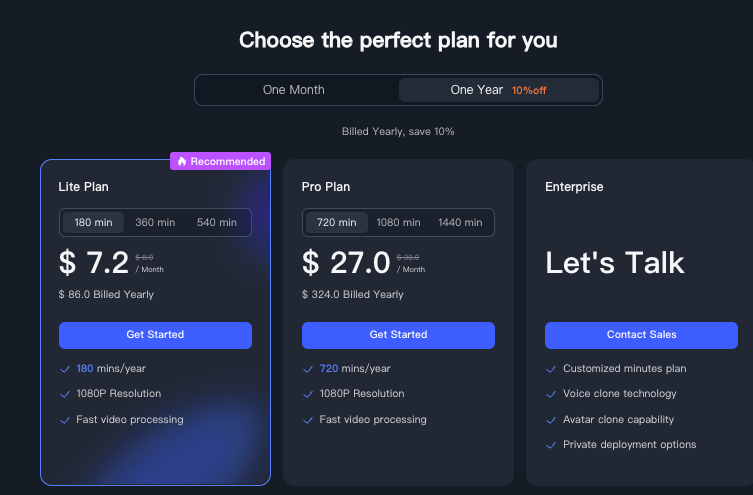Click checkmark beside Voice clone technology
Viewport: 753px width, 495px height.
click(551, 394)
